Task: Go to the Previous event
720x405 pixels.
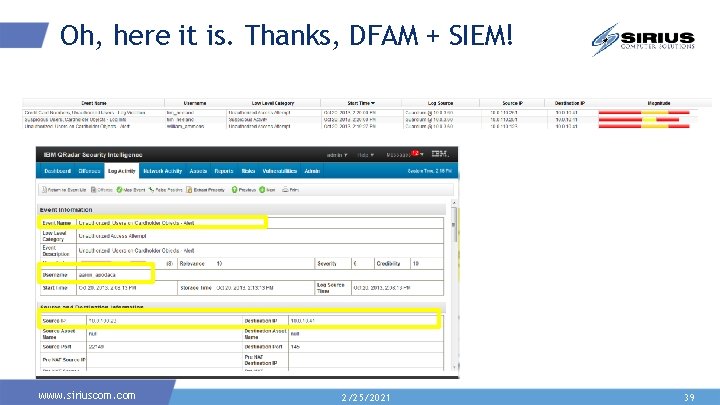Action: point(243,190)
